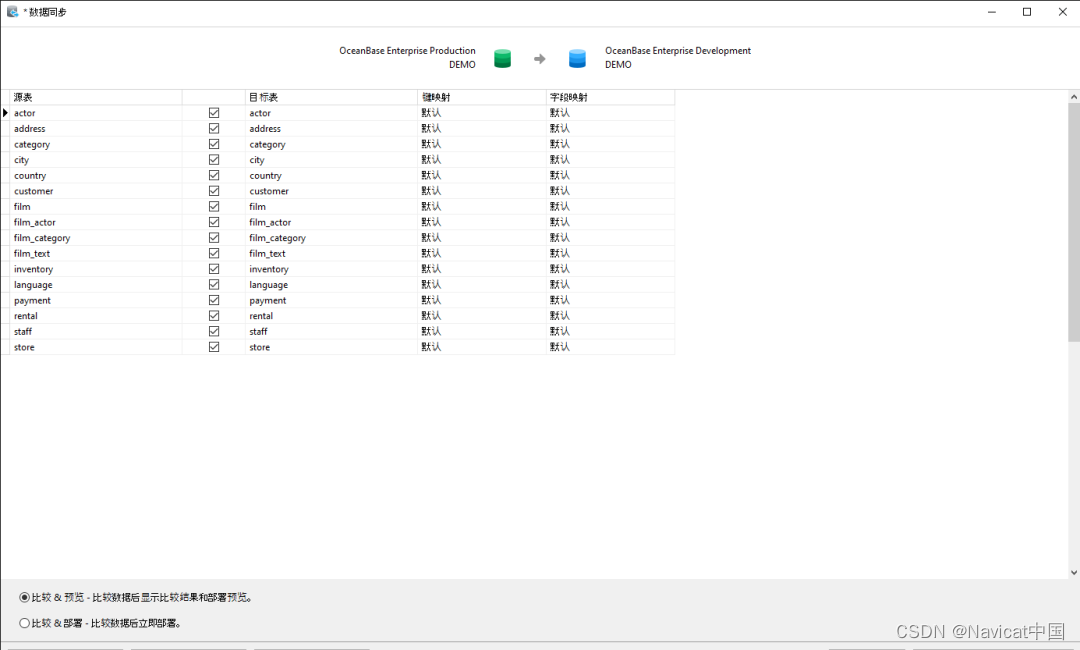Toggle the customer table checkbox

coord(214,191)
